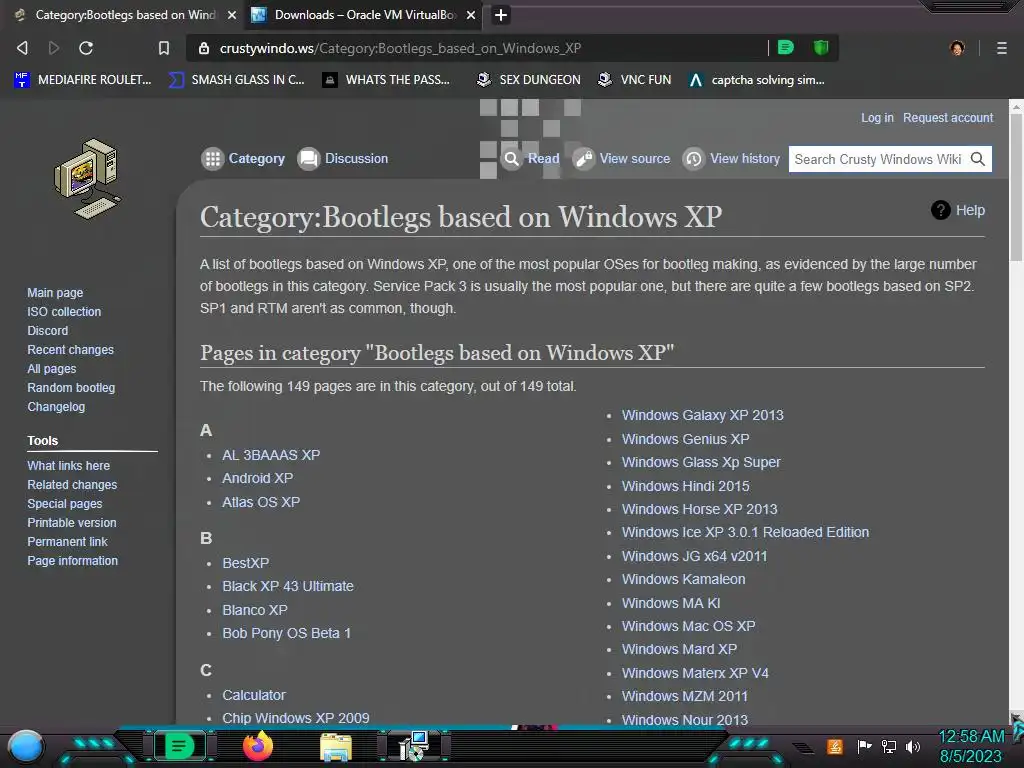Select the Read tab
This screenshot has width=1024, height=768.
(x=531, y=159)
